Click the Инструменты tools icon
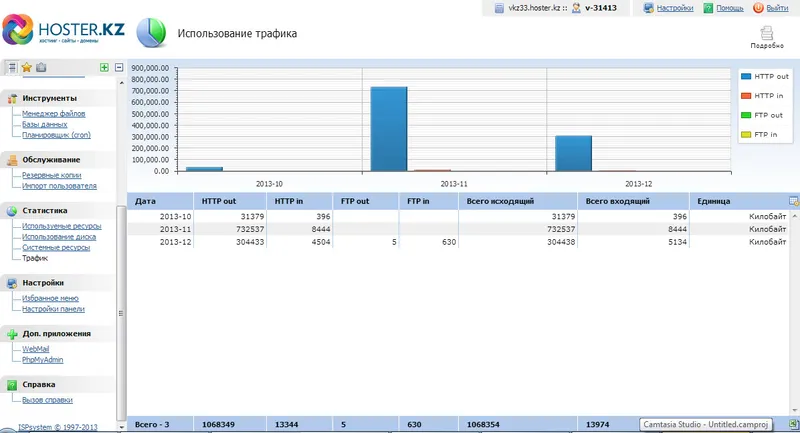The width and height of the screenshot is (800, 433). click(x=12, y=98)
